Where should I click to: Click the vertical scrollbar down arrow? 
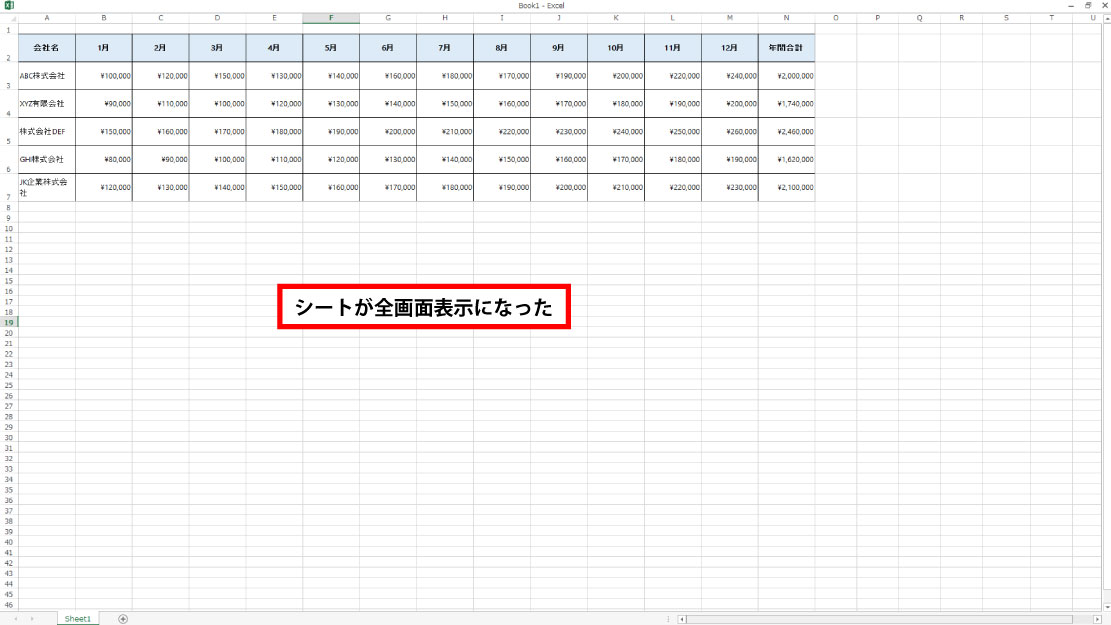coord(1107,607)
